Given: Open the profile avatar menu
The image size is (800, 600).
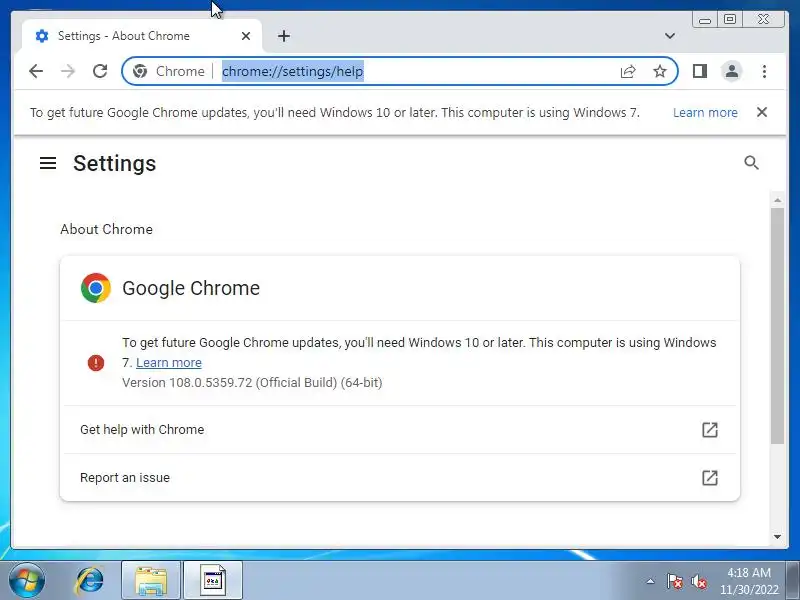Looking at the screenshot, I should [732, 71].
